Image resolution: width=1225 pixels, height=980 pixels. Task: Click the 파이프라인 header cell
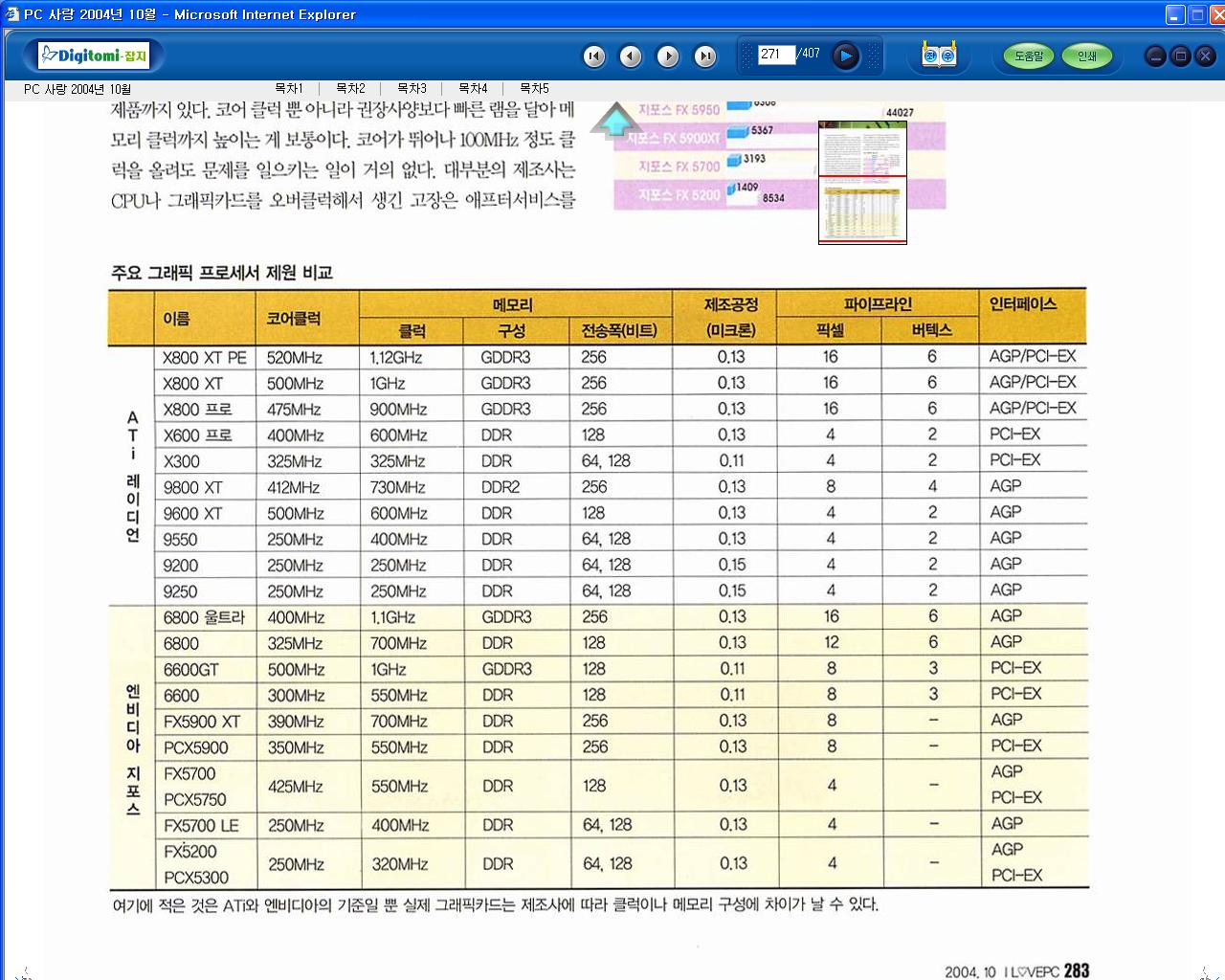pyautogui.click(x=878, y=304)
